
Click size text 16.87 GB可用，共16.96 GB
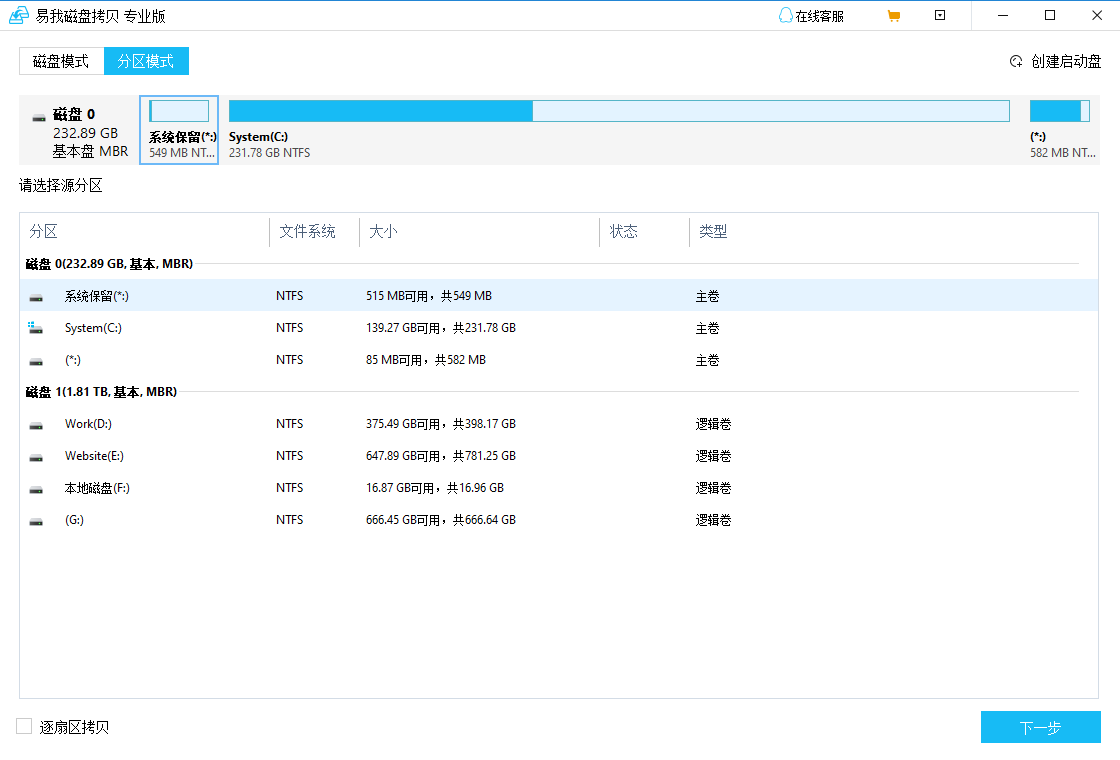point(435,488)
